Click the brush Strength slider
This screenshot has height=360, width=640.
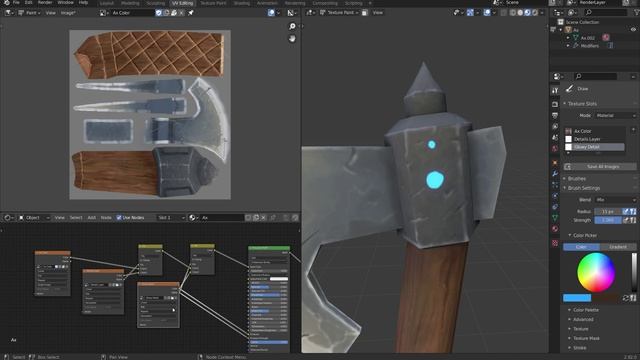pos(608,220)
